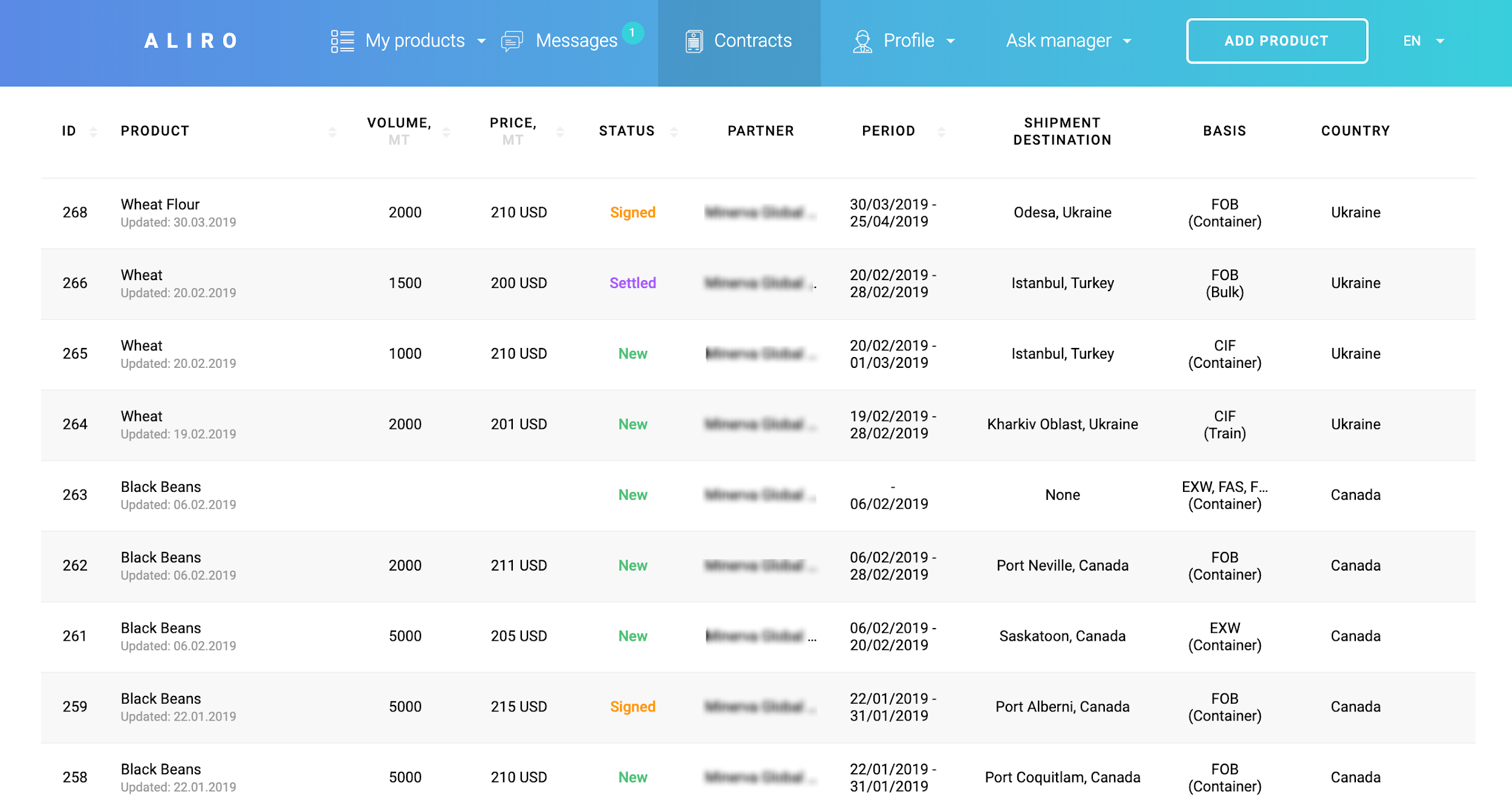Open the EN language dropdown
Image resolution: width=1512 pixels, height=812 pixels.
click(1424, 41)
